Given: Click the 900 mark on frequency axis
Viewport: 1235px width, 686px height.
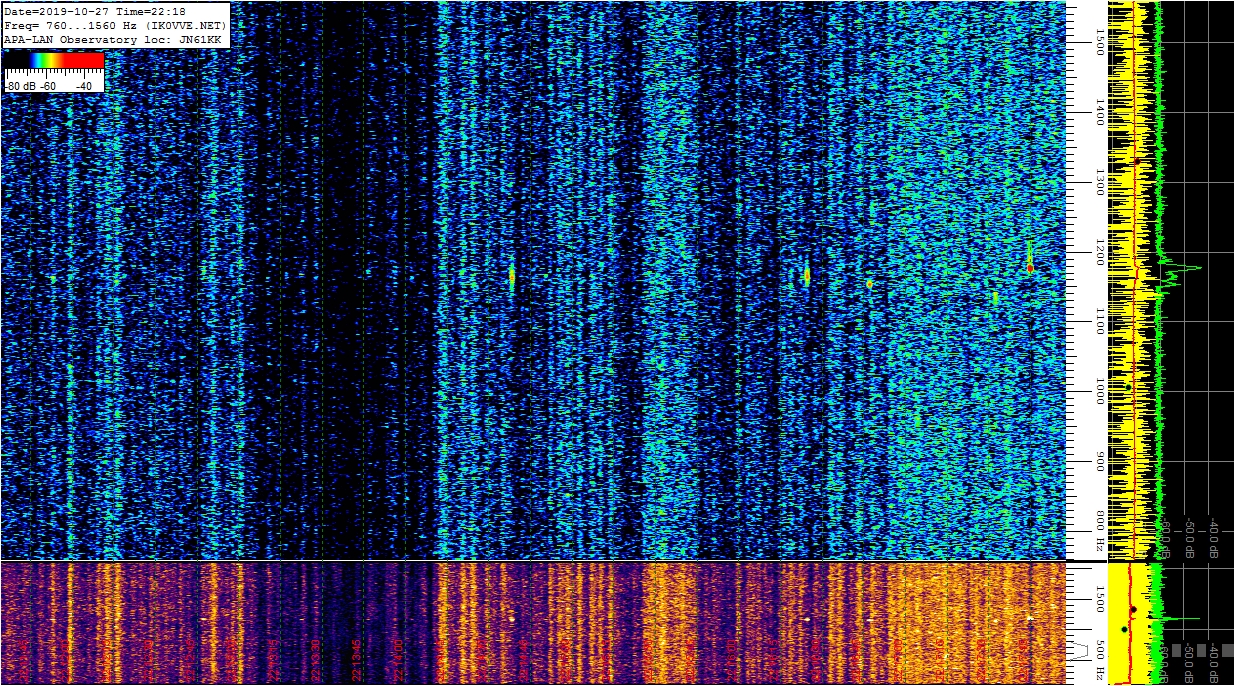Looking at the screenshot, I should [1100, 461].
